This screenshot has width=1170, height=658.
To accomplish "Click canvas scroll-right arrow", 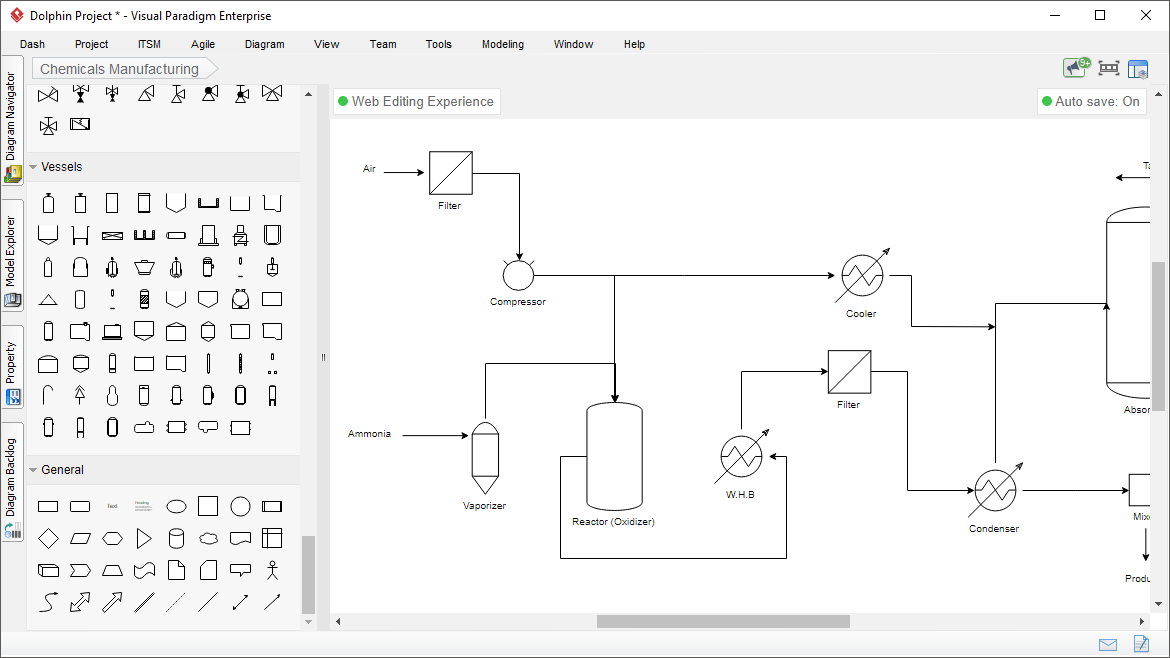I will [x=1142, y=621].
